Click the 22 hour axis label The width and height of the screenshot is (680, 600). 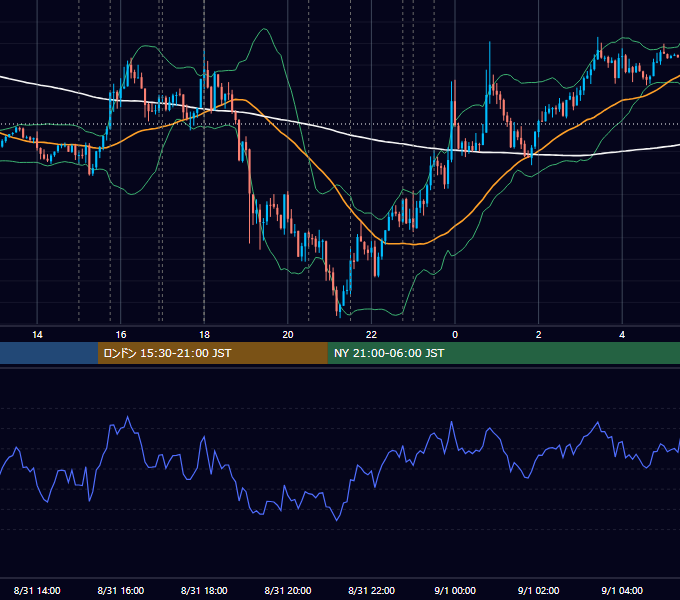(371, 335)
